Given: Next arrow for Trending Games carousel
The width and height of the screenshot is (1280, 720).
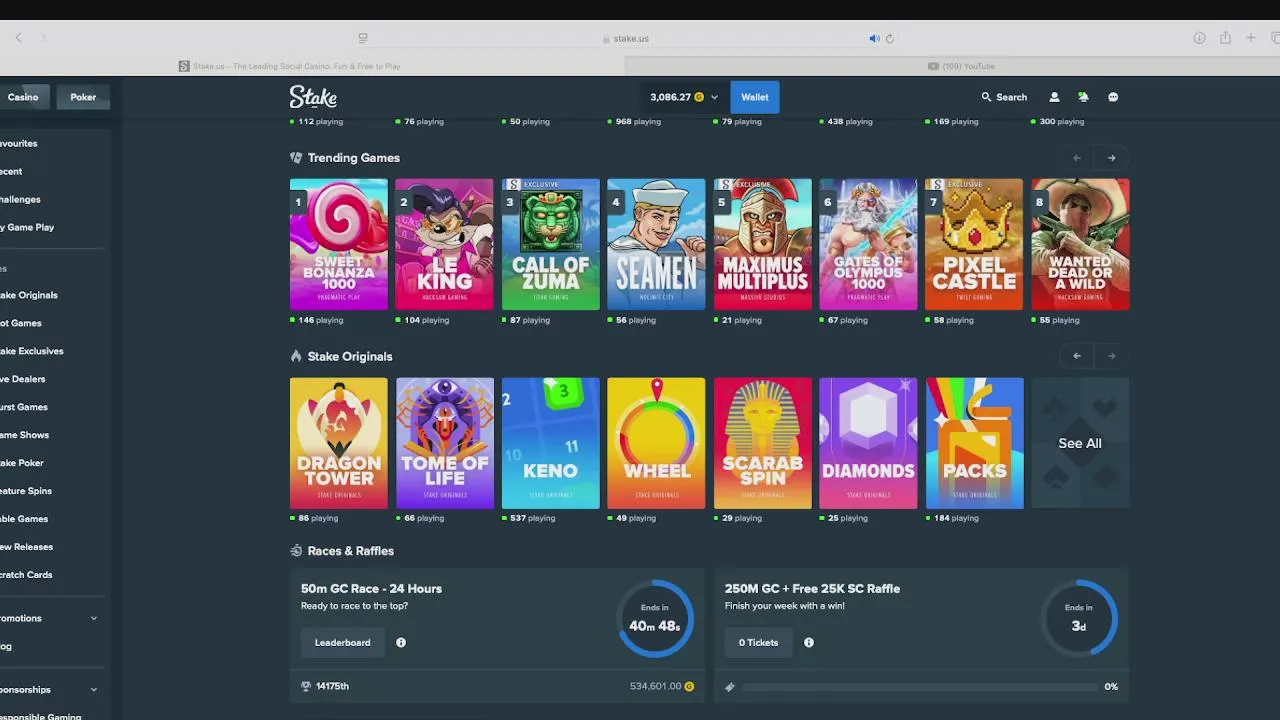Looking at the screenshot, I should coord(1111,158).
